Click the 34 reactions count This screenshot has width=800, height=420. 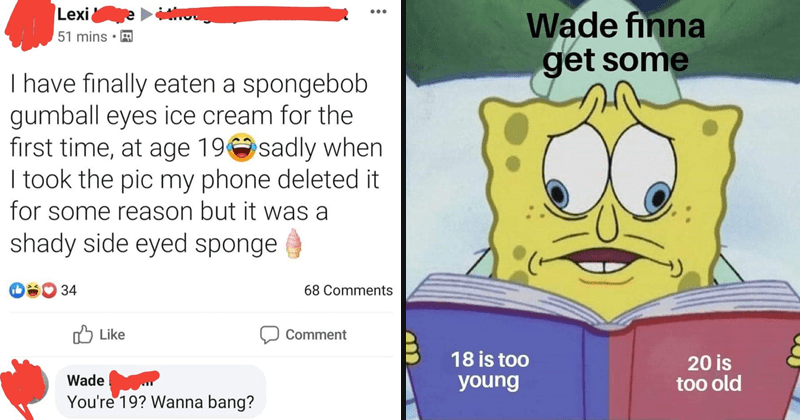click(x=69, y=290)
